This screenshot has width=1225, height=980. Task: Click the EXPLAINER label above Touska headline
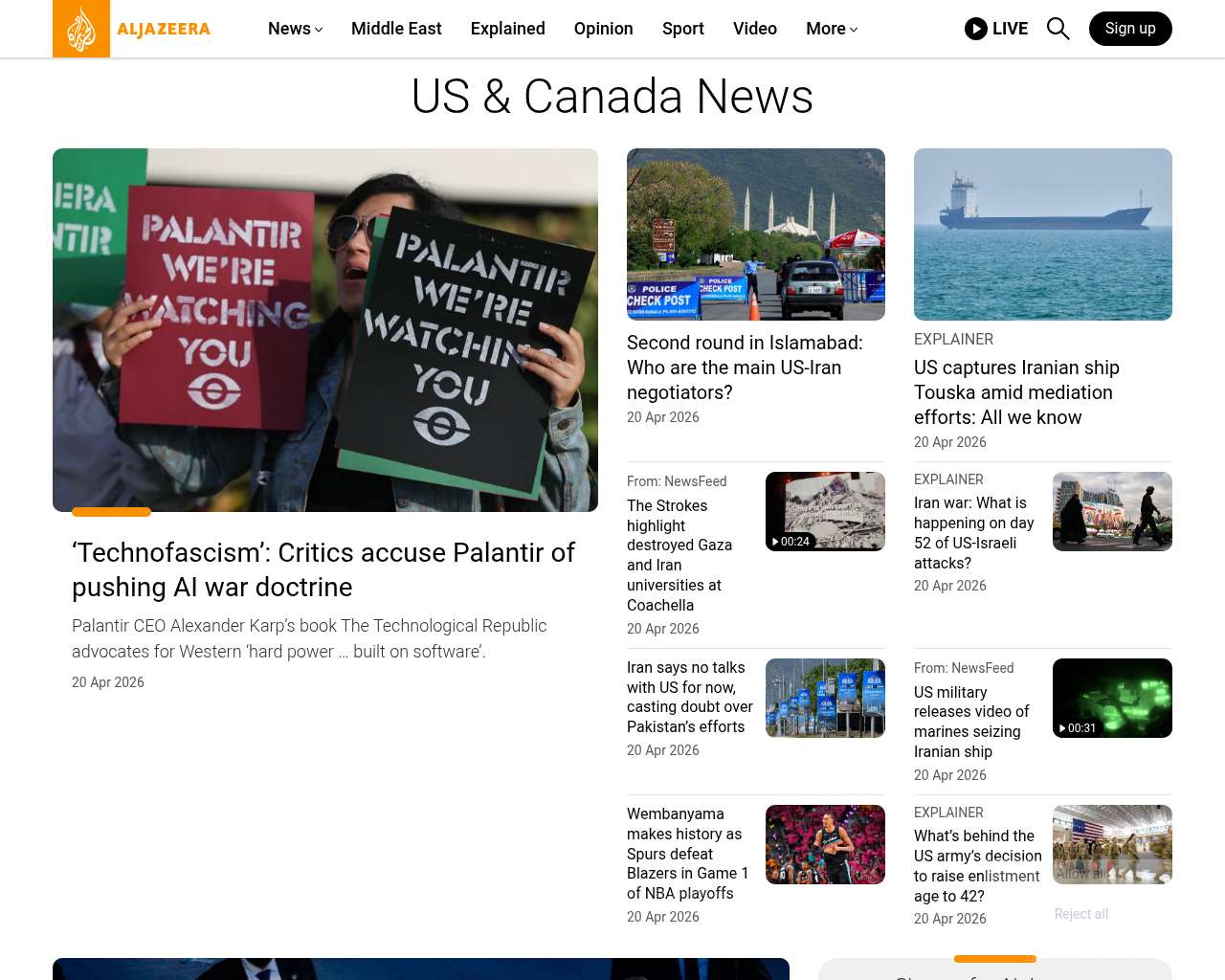[x=953, y=339]
